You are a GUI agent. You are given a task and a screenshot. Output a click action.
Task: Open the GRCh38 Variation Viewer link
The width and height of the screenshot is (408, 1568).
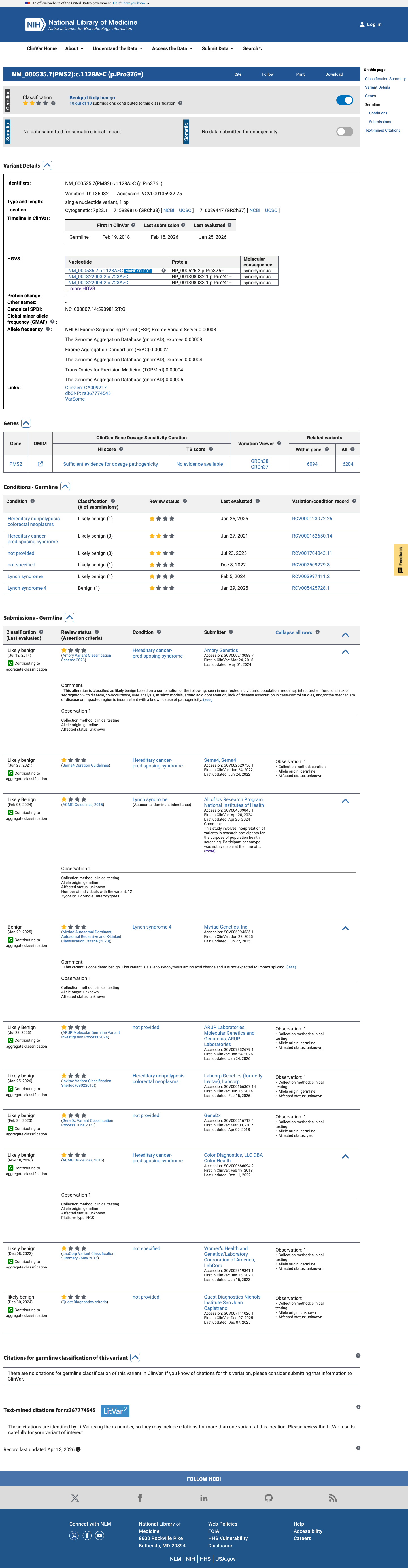tap(260, 461)
